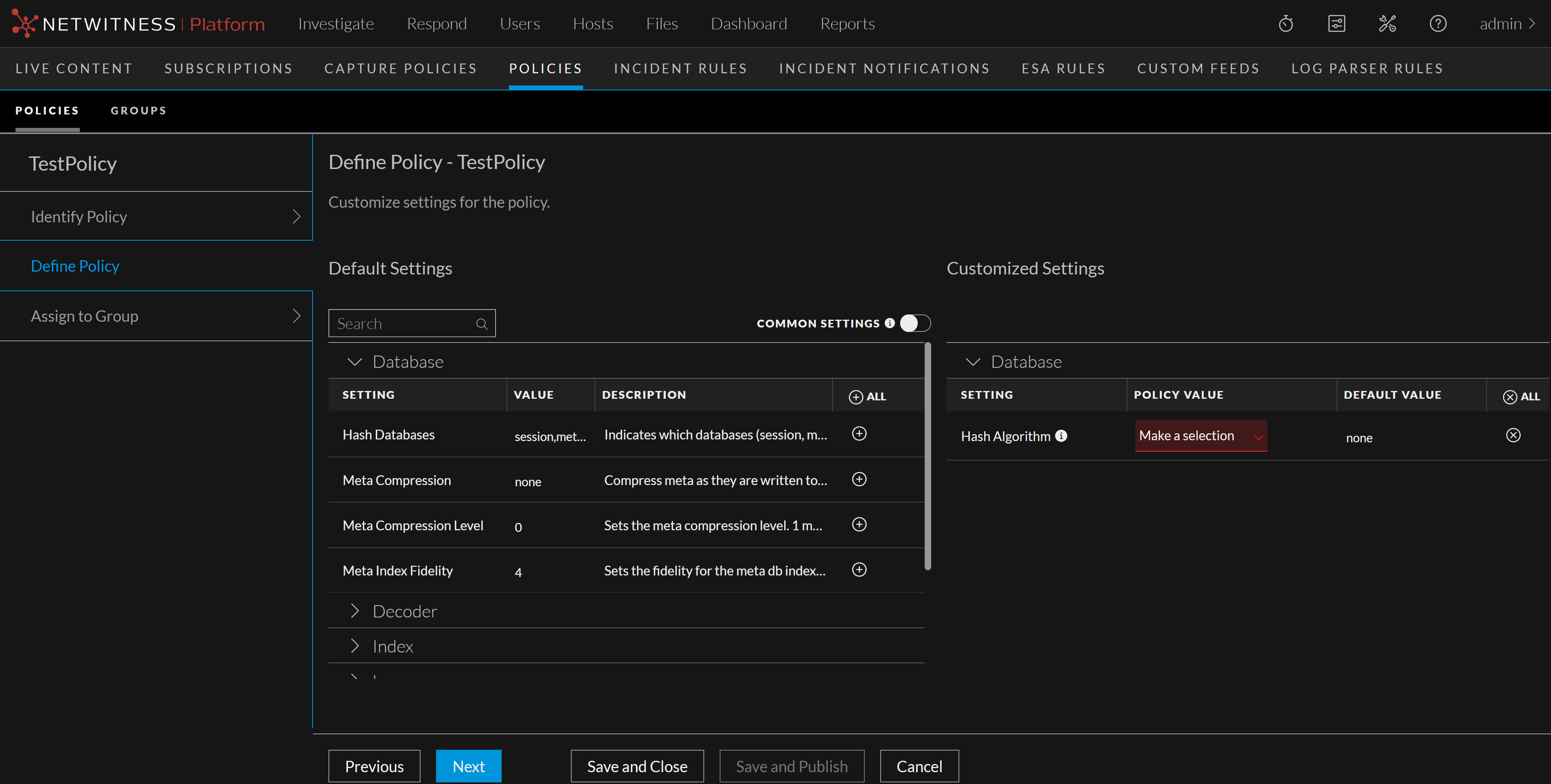1551x784 pixels.
Task: Open the configure sliders icon in header
Action: [1336, 24]
